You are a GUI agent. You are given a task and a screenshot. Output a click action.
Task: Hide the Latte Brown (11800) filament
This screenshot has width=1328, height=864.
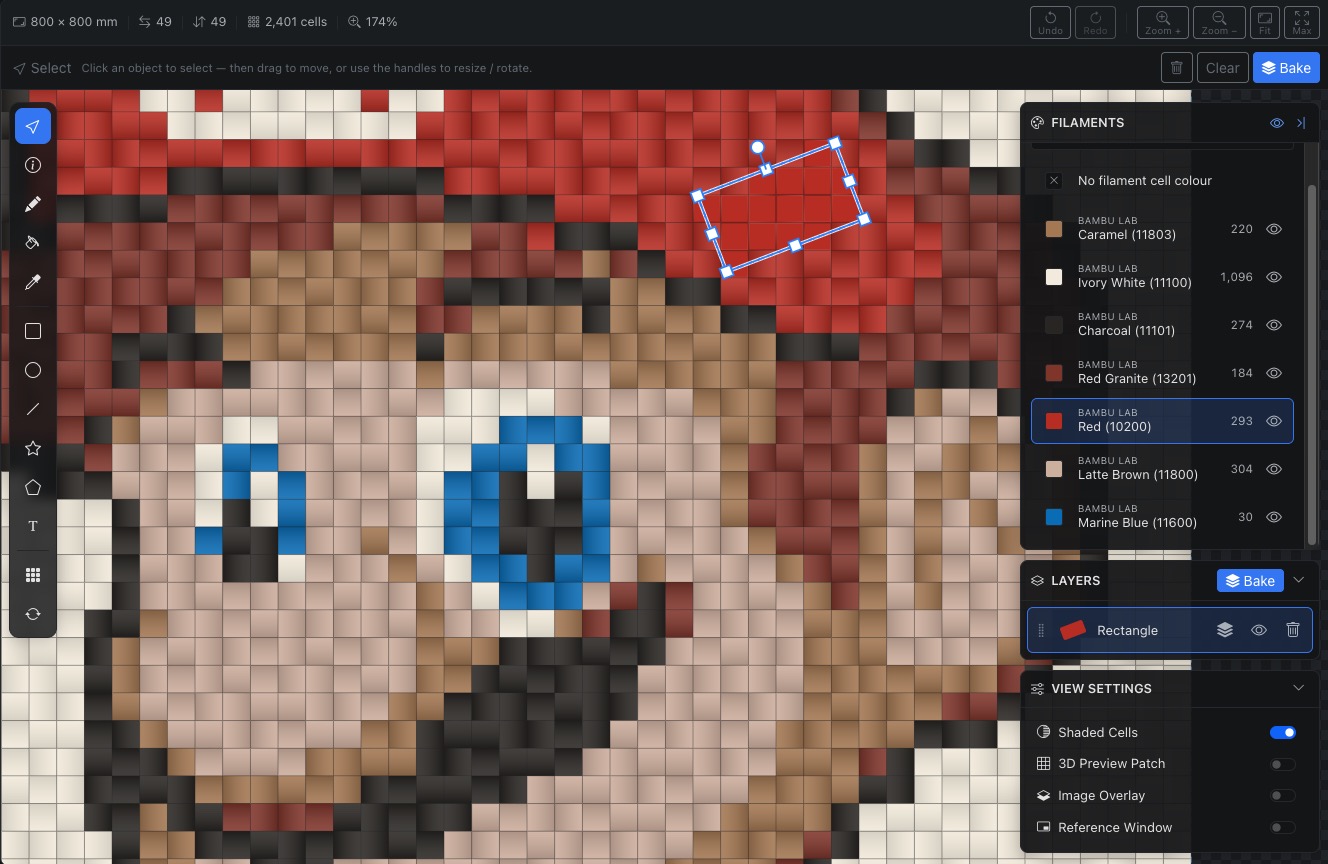pyautogui.click(x=1274, y=469)
